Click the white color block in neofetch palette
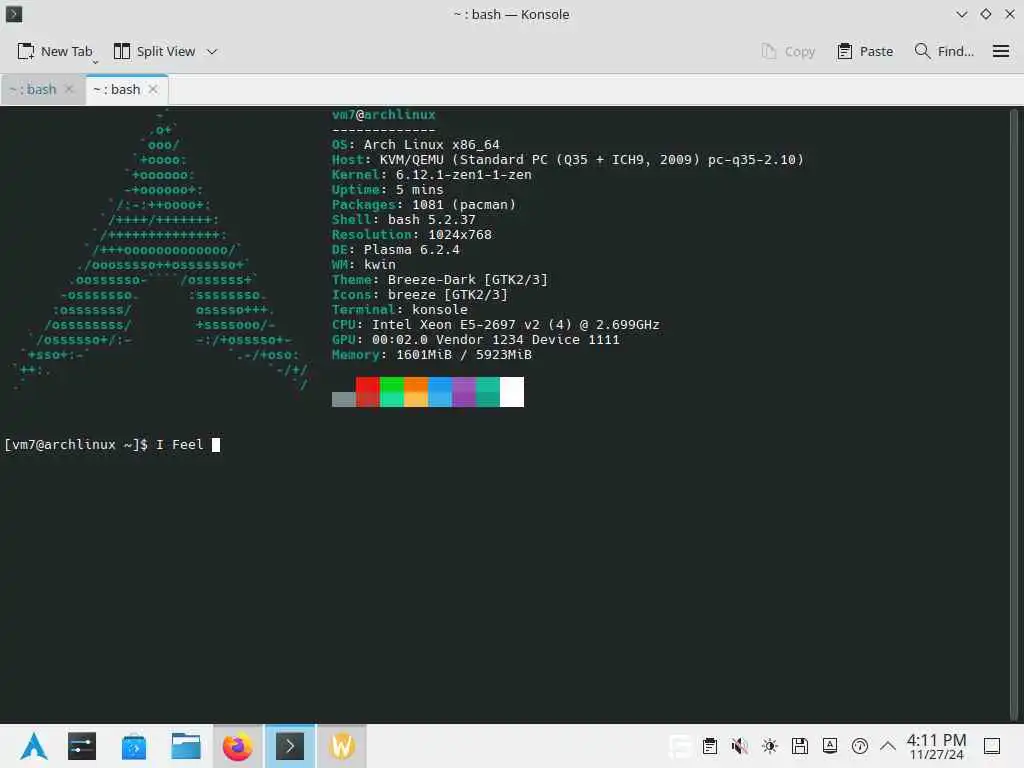This screenshot has width=1024, height=768. [x=512, y=392]
